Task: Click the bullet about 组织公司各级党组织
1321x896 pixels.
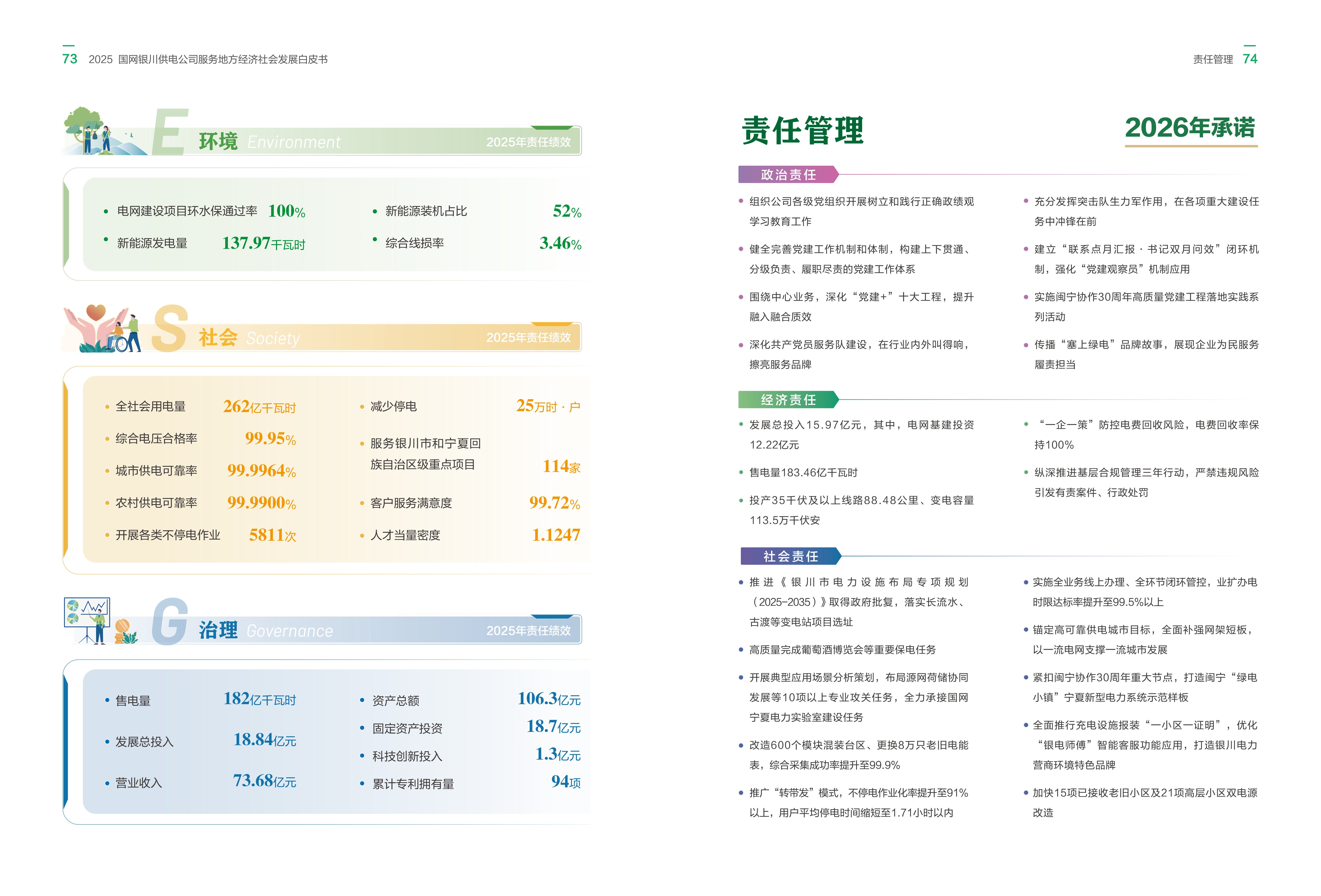Action: pyautogui.click(x=861, y=211)
